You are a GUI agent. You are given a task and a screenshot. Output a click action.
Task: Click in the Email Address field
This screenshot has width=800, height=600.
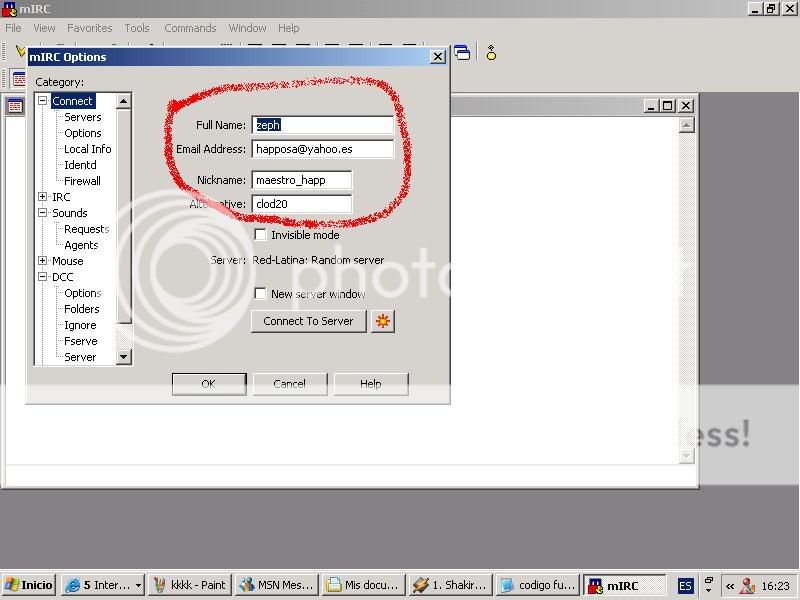[x=322, y=149]
